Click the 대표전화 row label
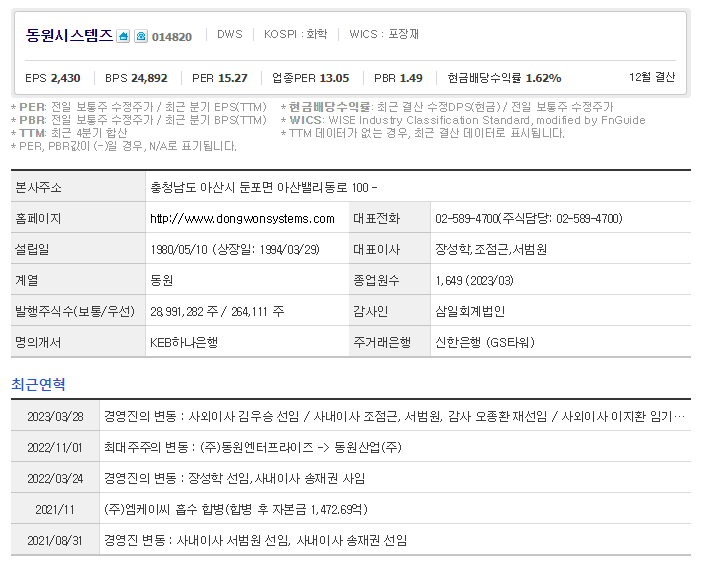This screenshot has height=569, width=701. (376, 219)
